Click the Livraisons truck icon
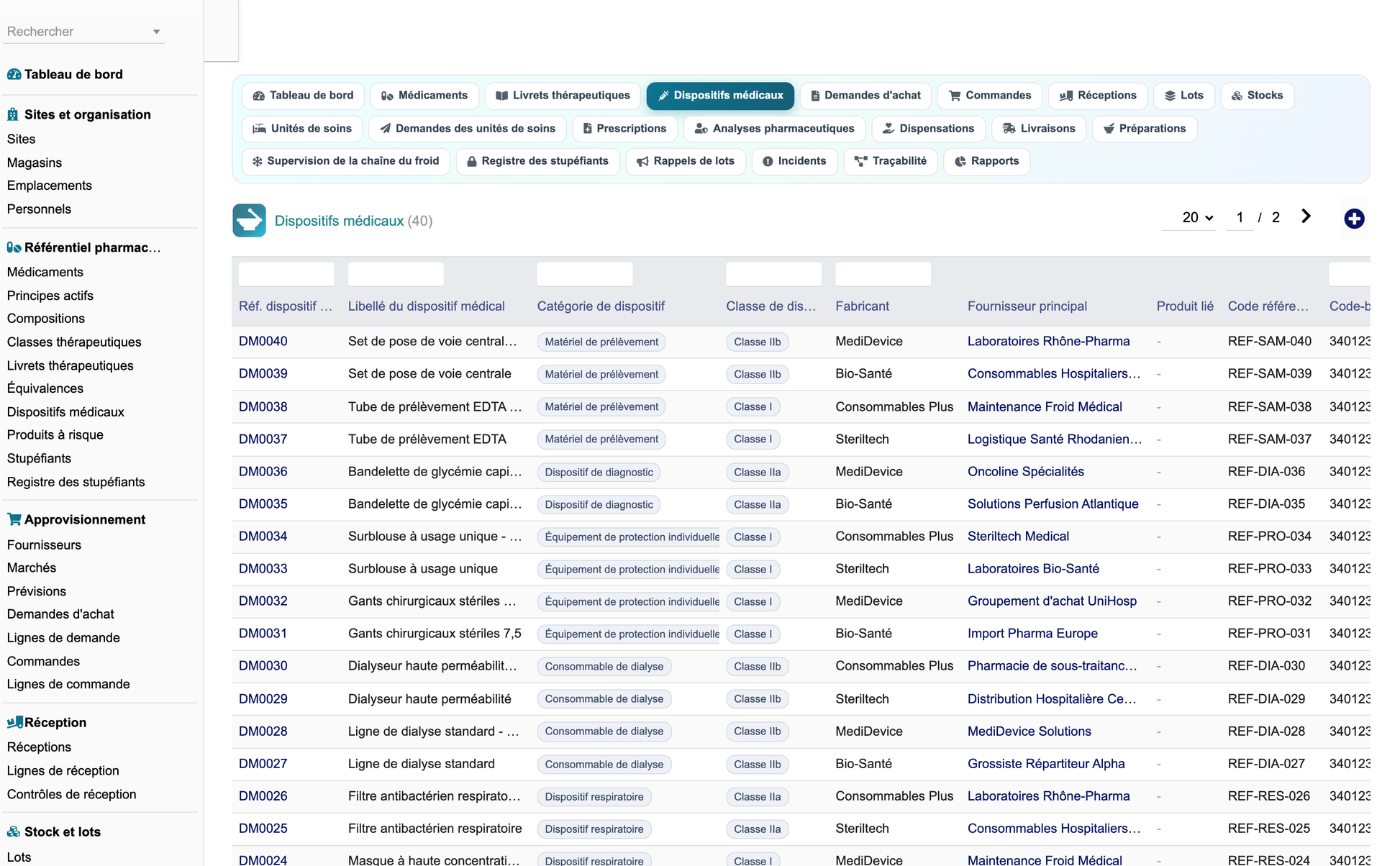 (x=1009, y=129)
